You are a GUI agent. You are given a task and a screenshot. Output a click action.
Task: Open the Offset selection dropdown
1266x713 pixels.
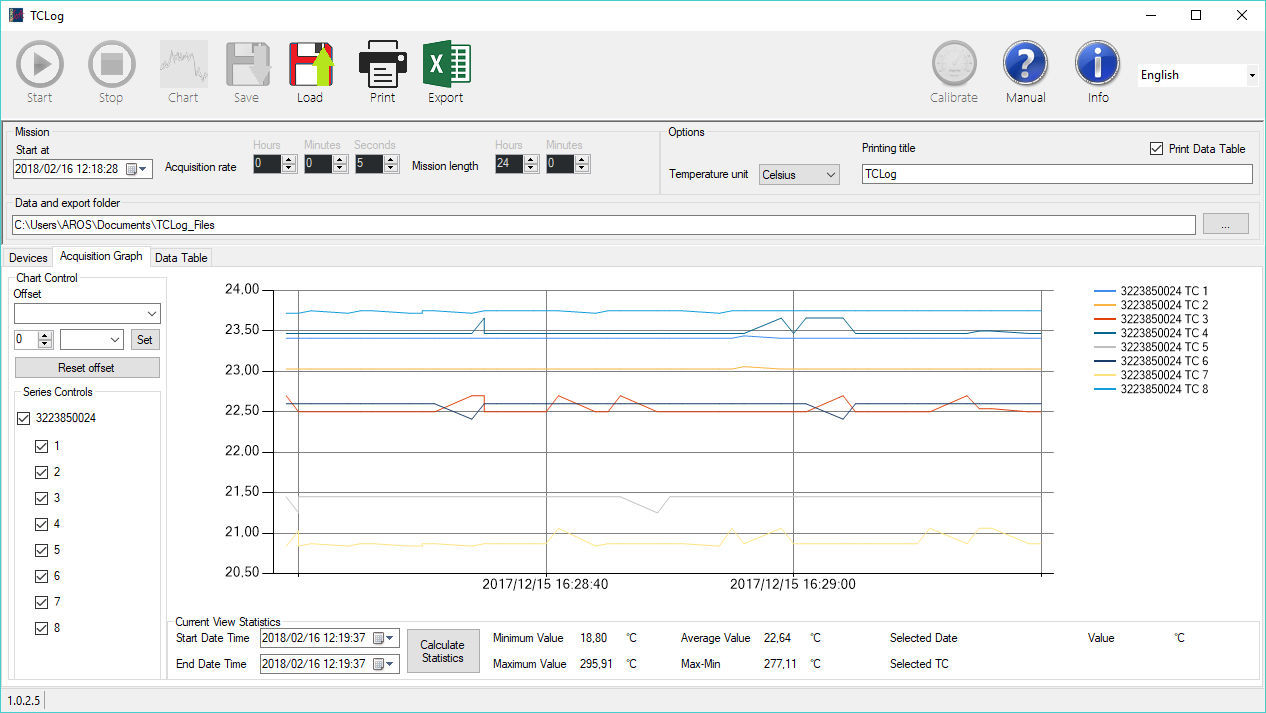pyautogui.click(x=87, y=313)
